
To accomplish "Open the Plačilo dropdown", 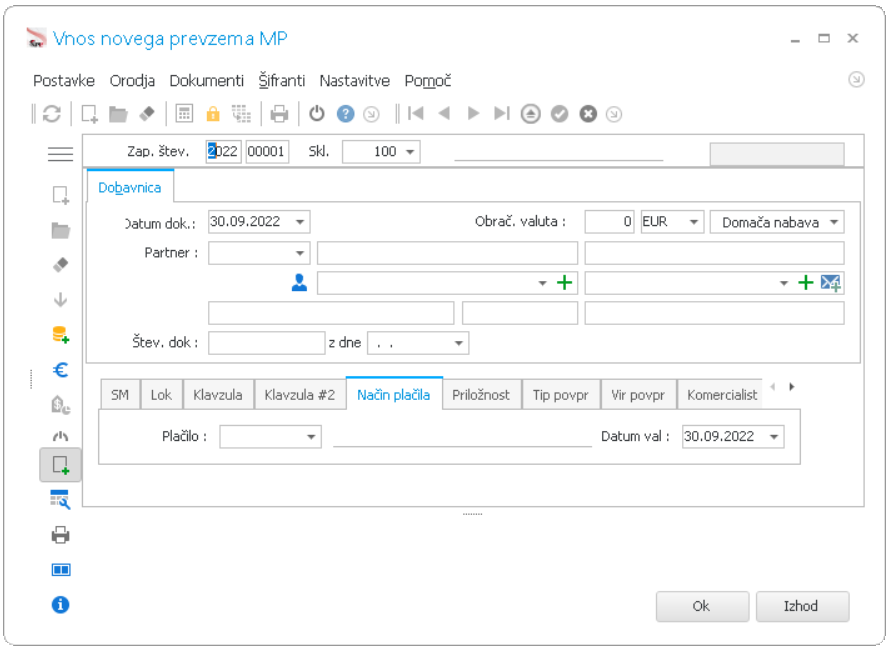I will pos(311,437).
